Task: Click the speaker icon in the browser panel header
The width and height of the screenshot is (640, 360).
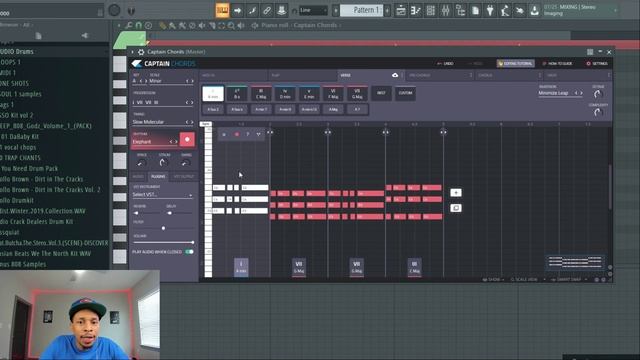Action: pyautogui.click(x=84, y=36)
